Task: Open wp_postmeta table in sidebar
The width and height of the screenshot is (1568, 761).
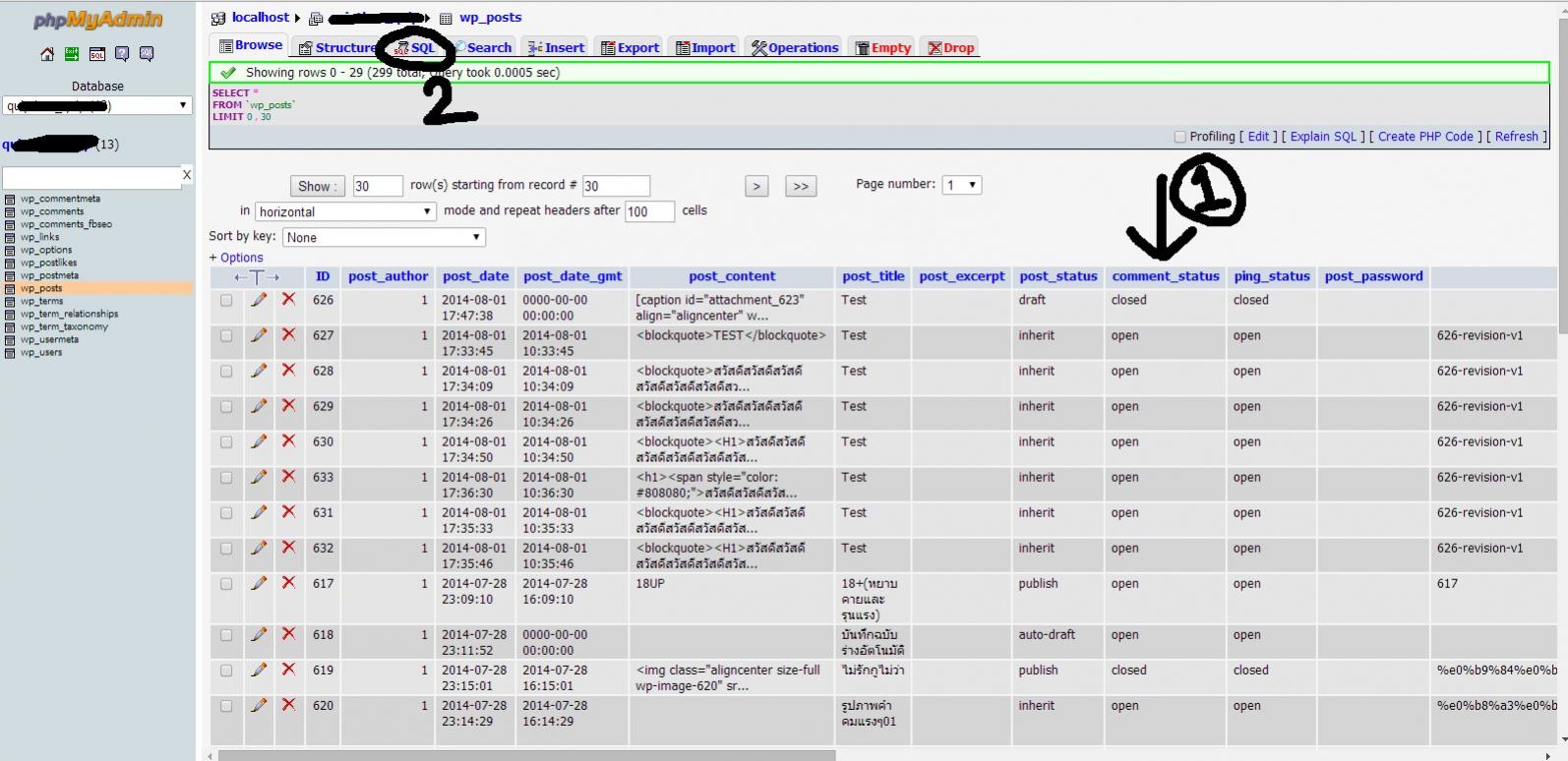Action: 49,275
